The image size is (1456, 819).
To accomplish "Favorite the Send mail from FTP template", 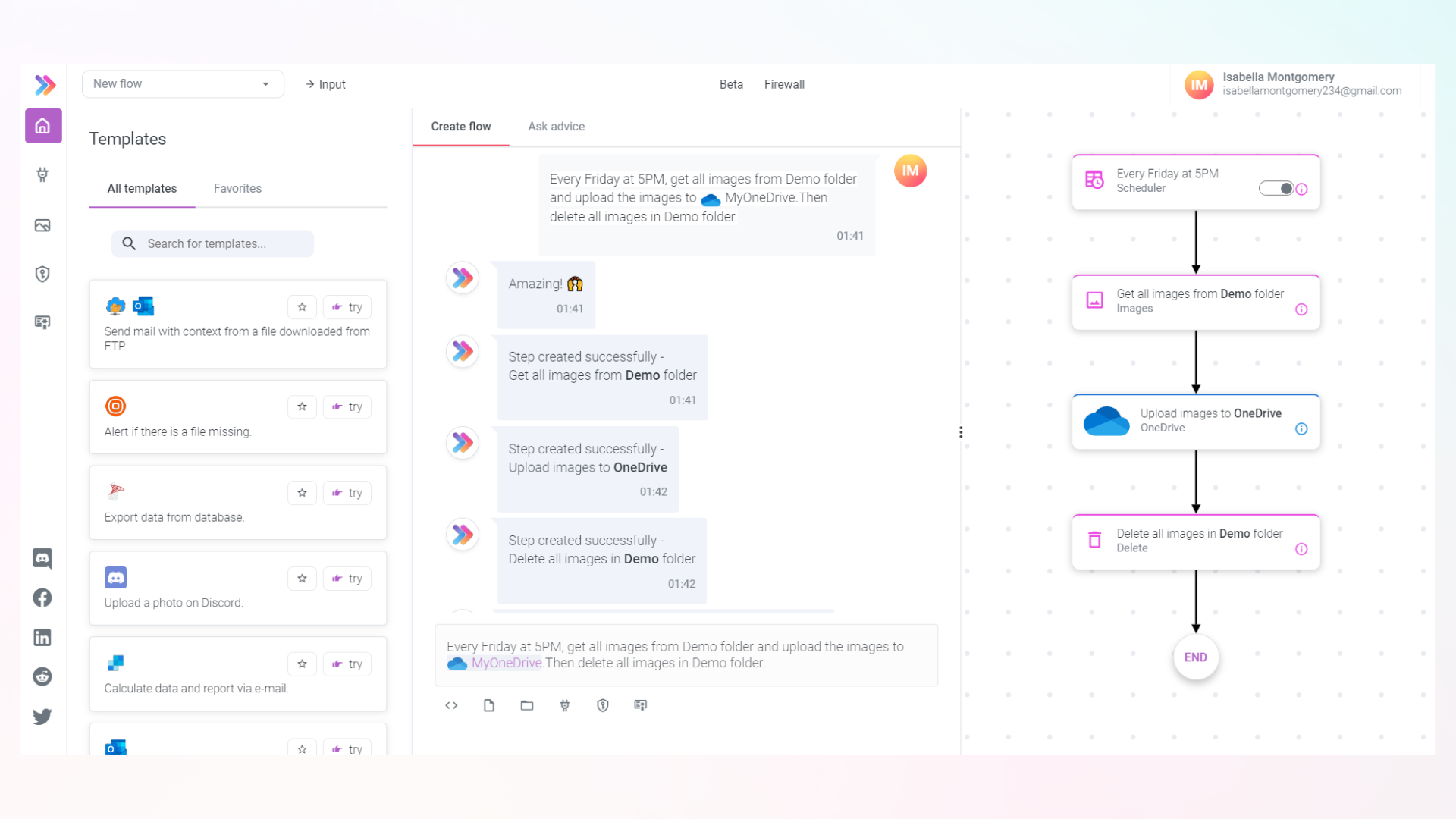I will pos(302,307).
